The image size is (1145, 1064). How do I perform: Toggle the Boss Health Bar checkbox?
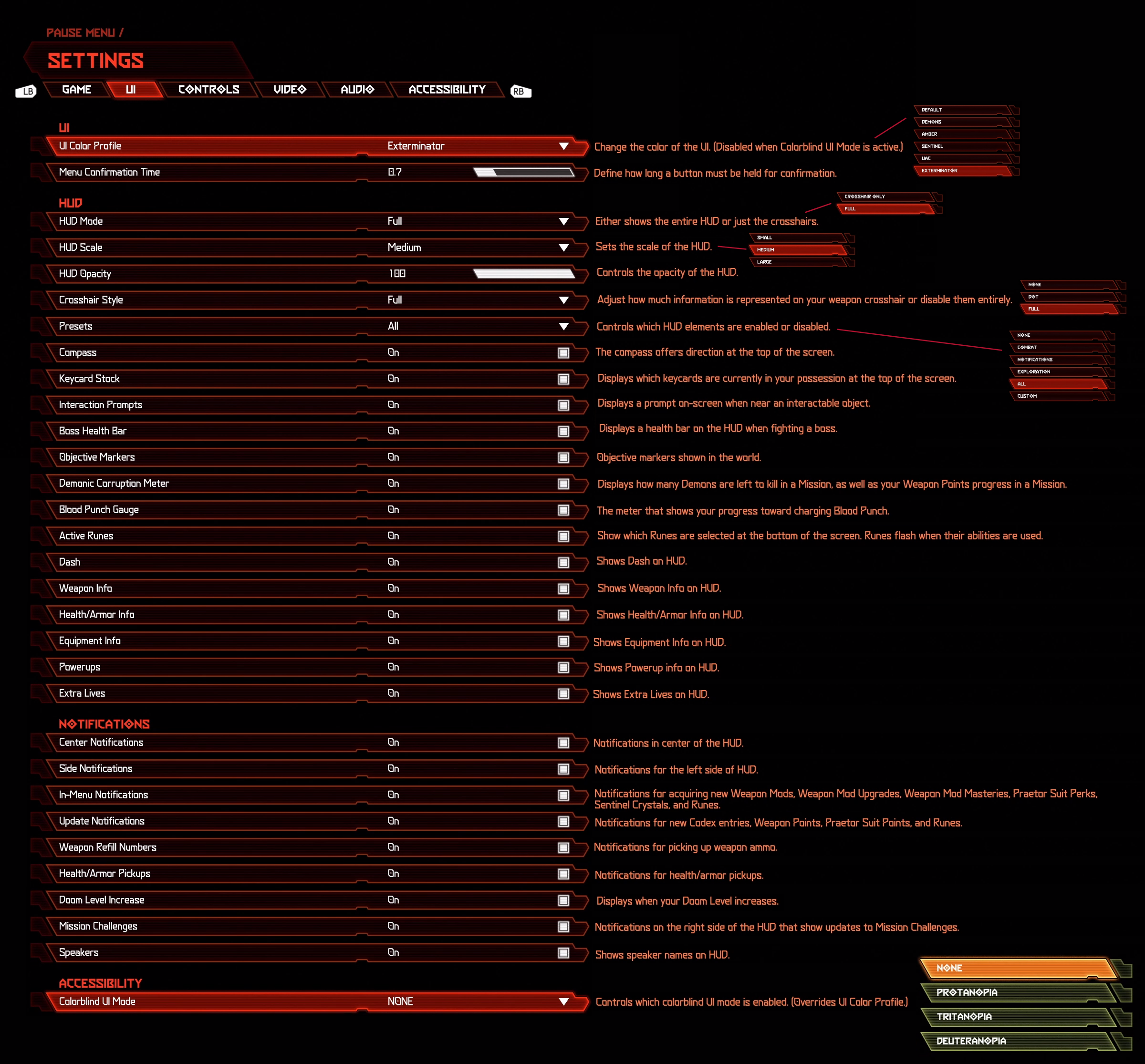[x=563, y=431]
